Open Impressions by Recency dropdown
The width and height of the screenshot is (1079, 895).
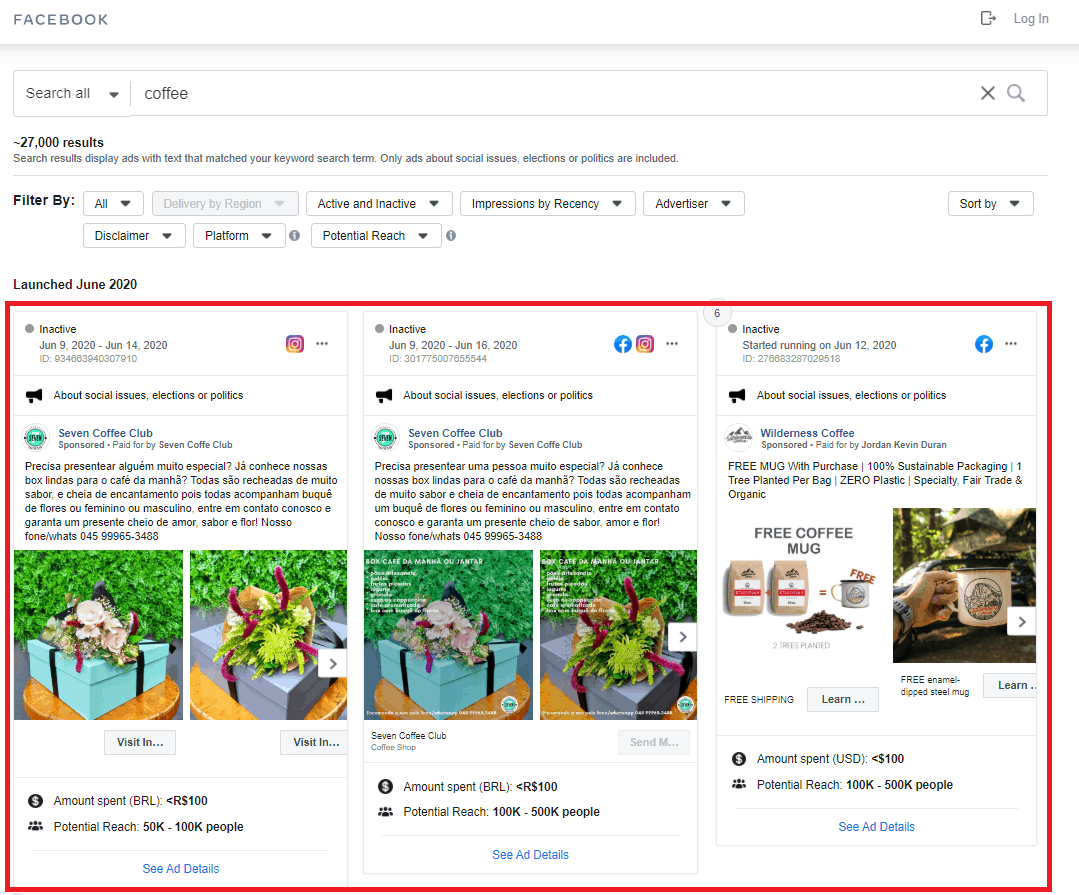(x=547, y=204)
